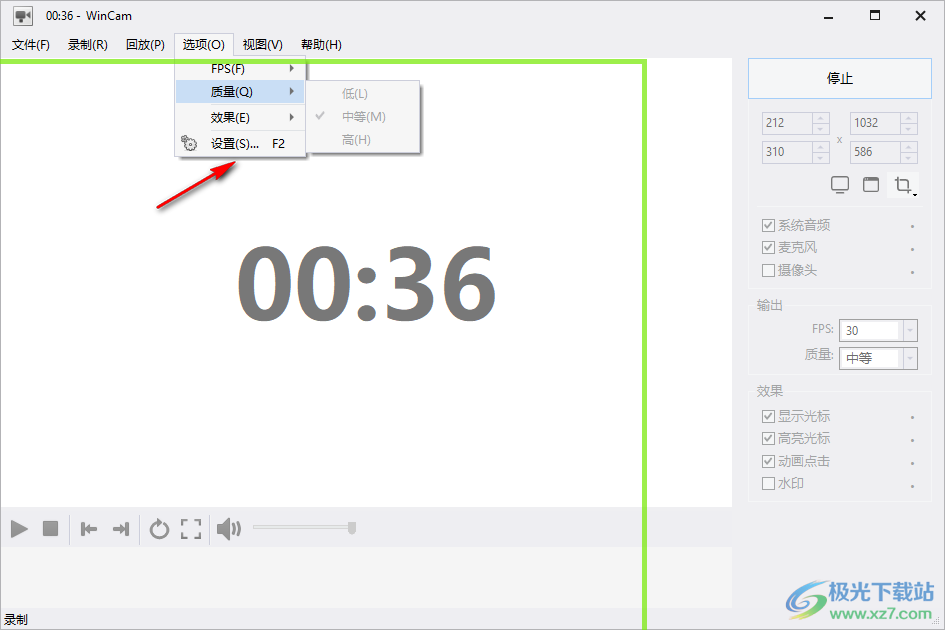Toggle loop playback icon
This screenshot has height=630, width=945.
[159, 529]
